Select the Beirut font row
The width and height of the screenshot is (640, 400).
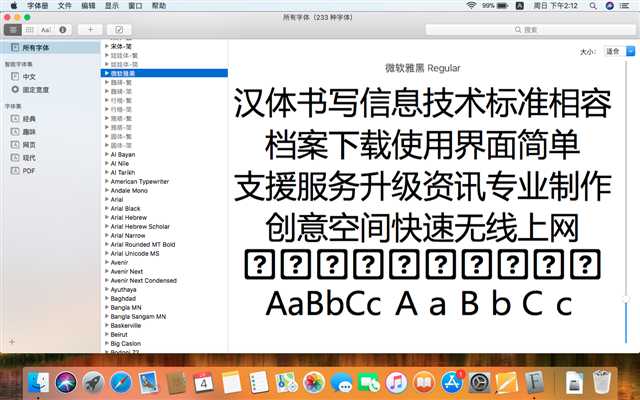click(x=164, y=334)
